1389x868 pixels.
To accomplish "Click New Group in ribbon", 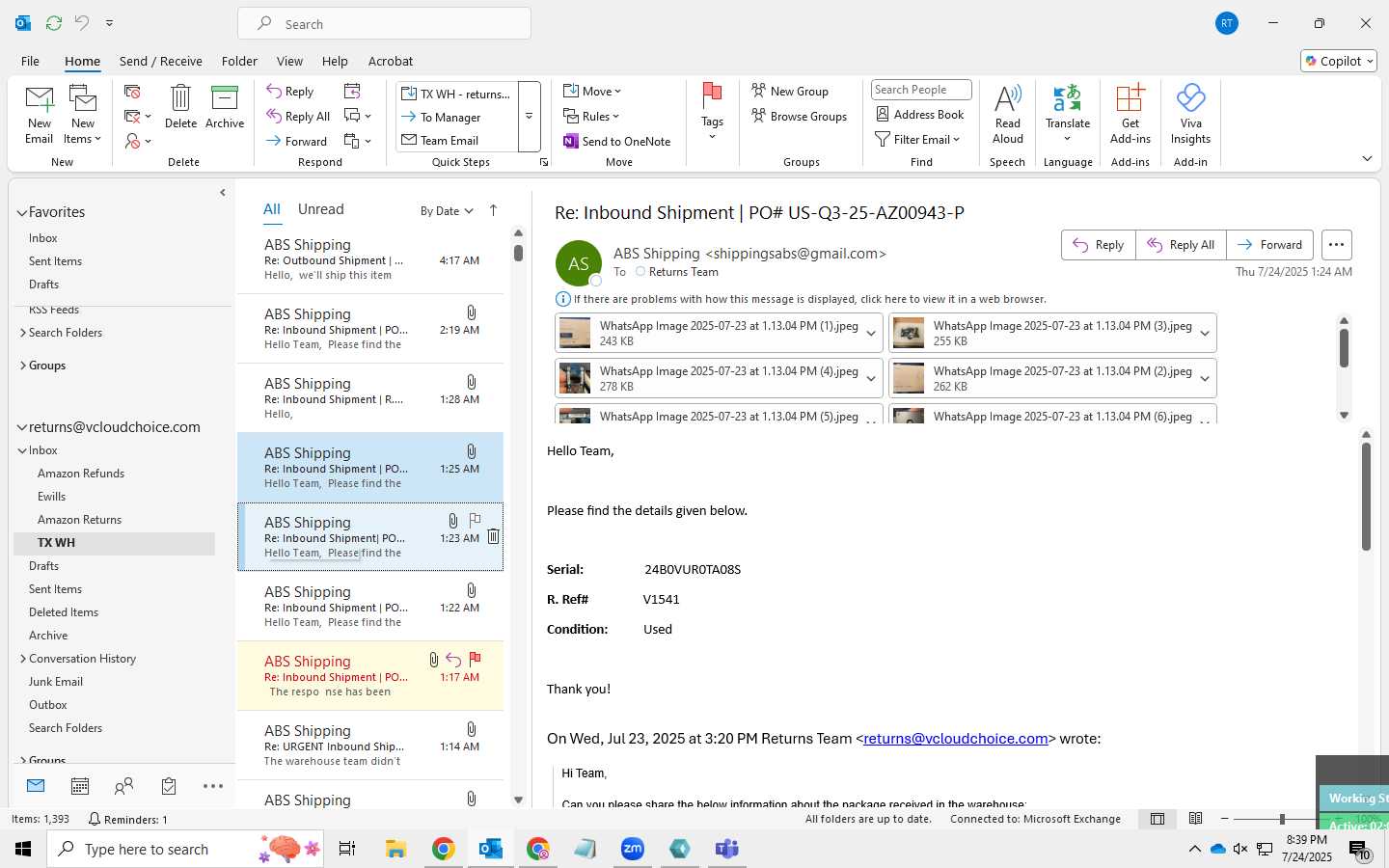I will [x=790, y=91].
